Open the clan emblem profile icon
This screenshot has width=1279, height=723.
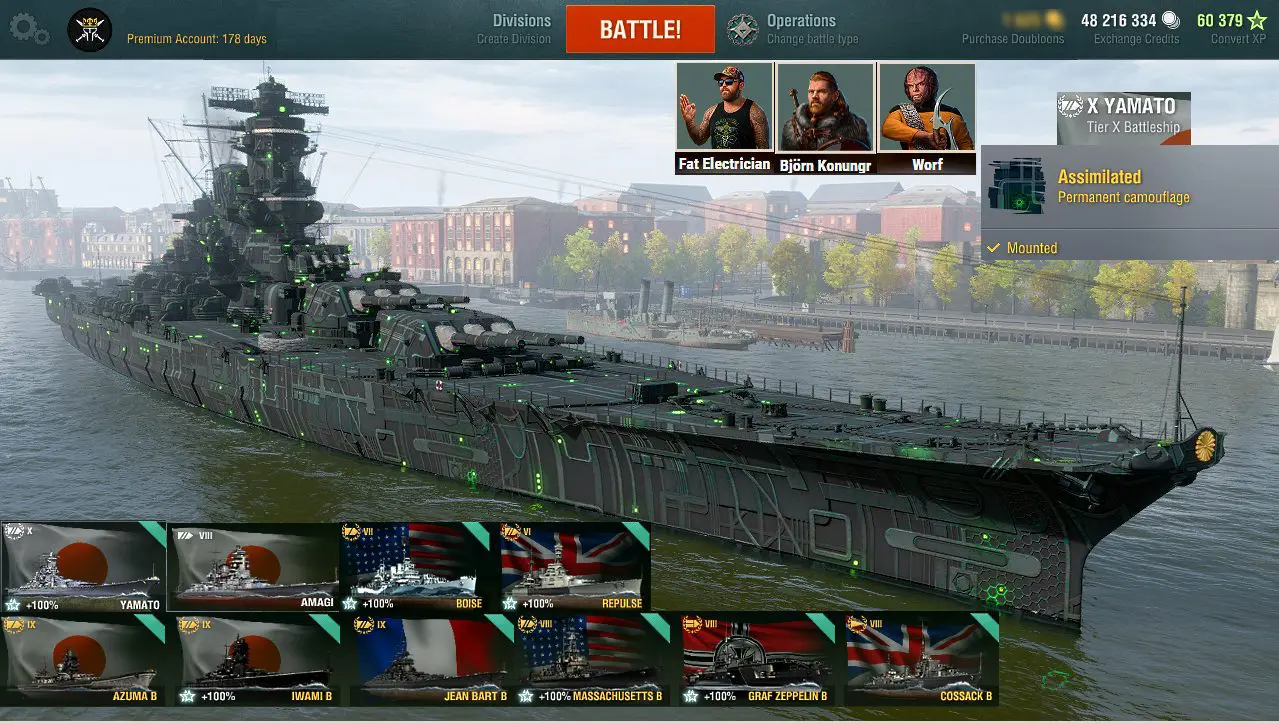point(89,30)
